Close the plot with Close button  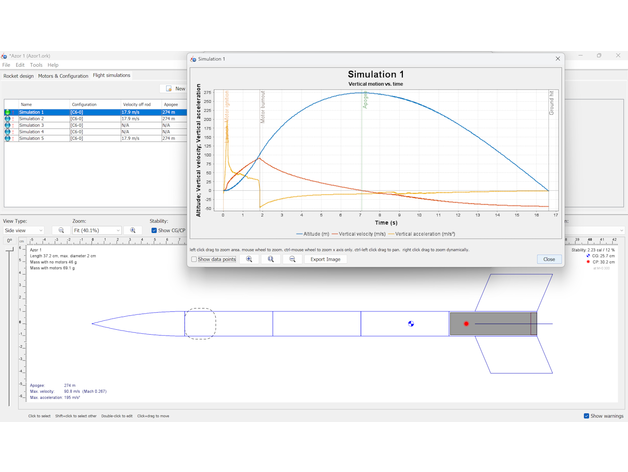548,259
